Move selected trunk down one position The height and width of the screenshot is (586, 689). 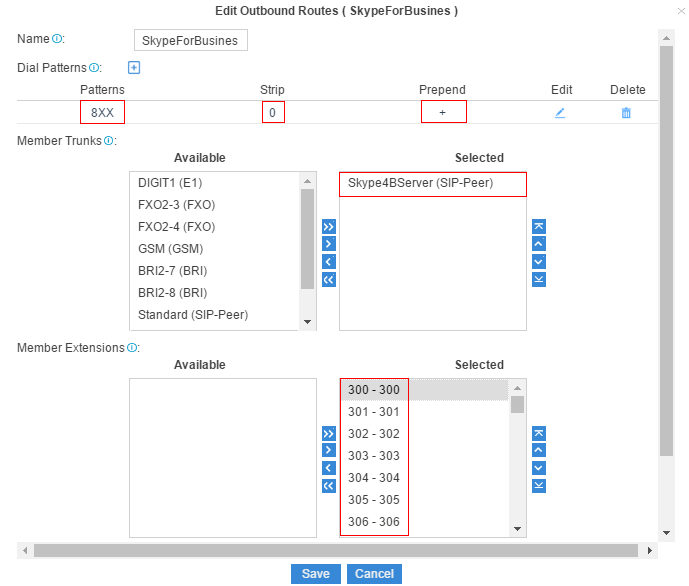coord(539,262)
